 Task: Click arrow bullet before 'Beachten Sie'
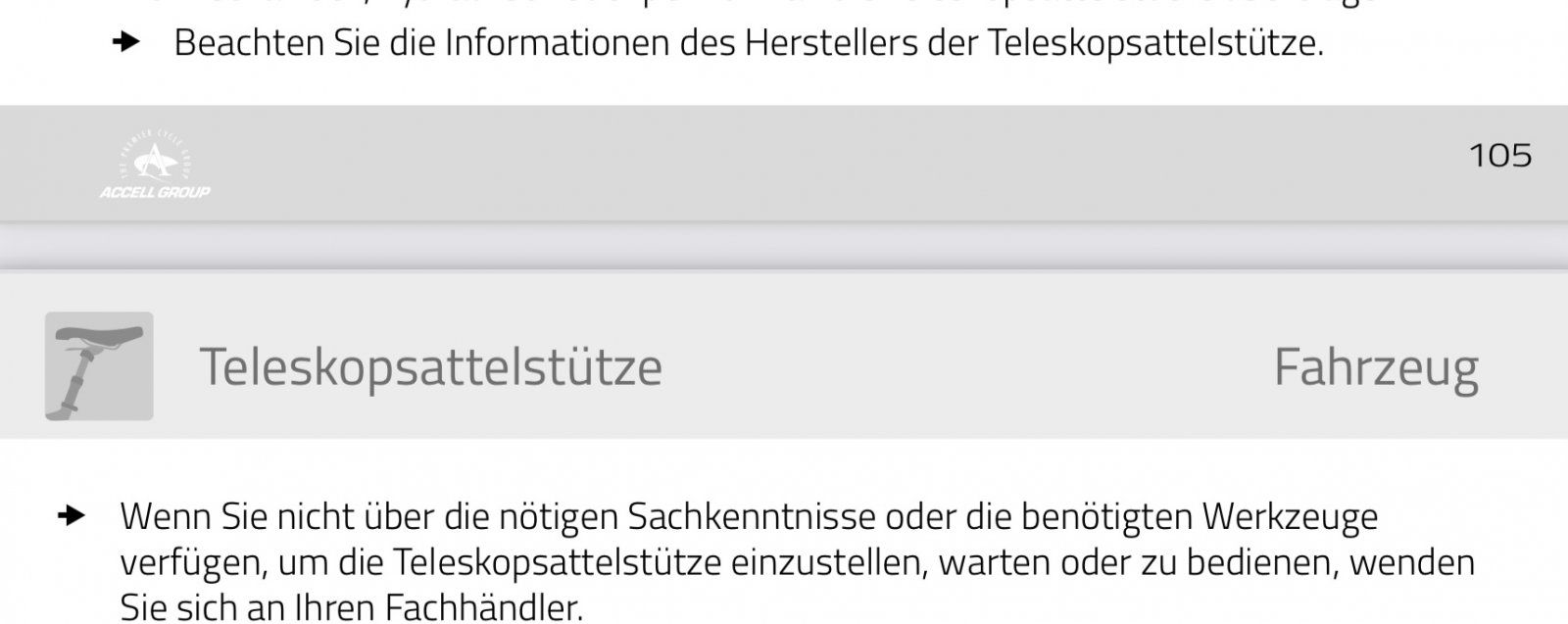125,42
